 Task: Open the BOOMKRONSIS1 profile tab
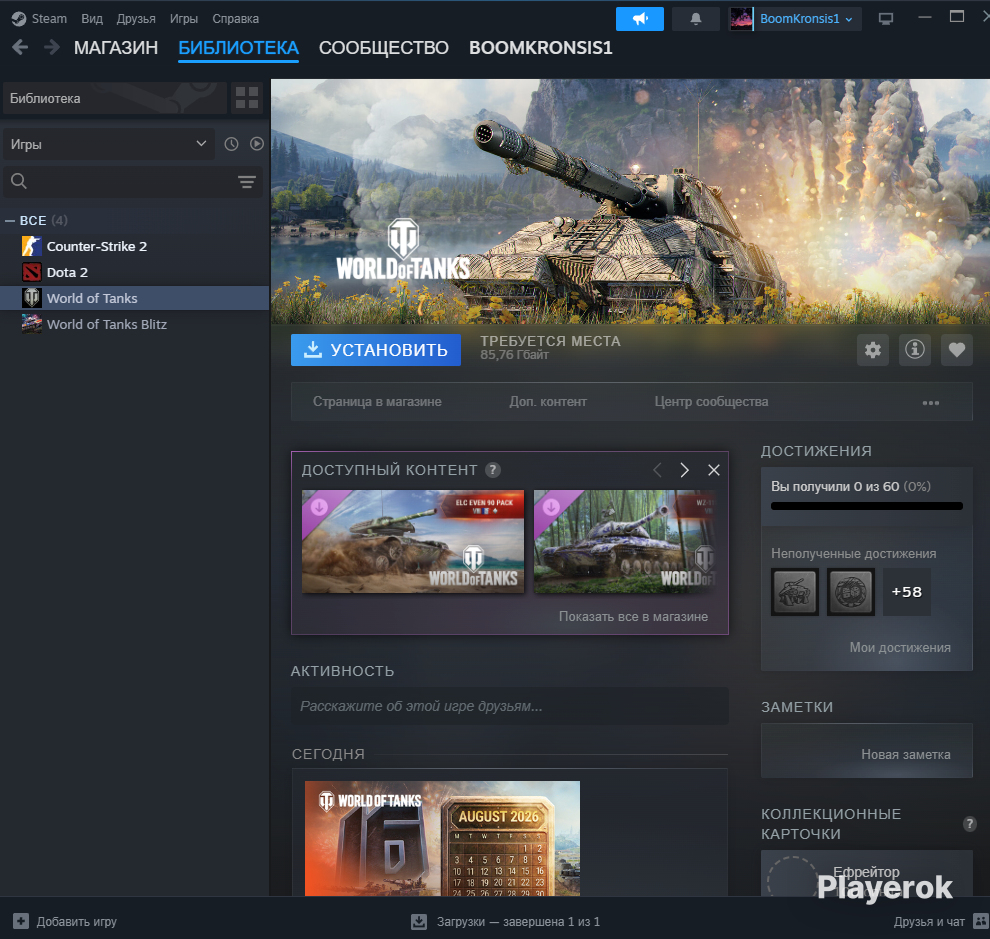click(x=540, y=48)
